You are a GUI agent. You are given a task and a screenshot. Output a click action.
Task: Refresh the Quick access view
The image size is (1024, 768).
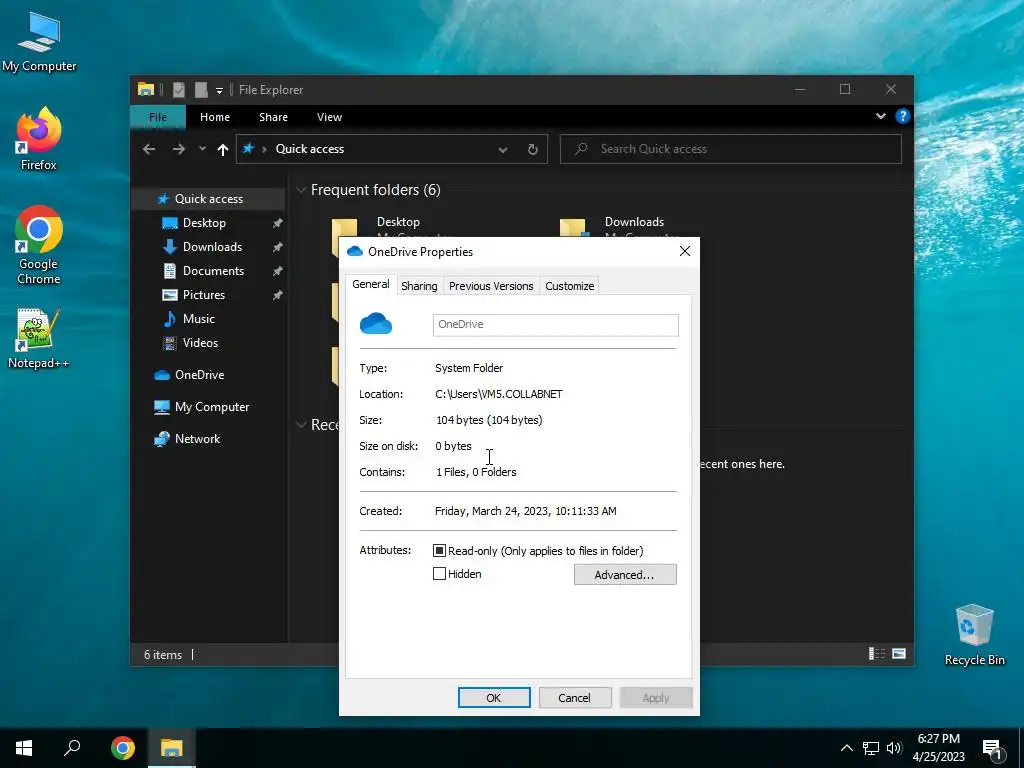pyautogui.click(x=533, y=150)
